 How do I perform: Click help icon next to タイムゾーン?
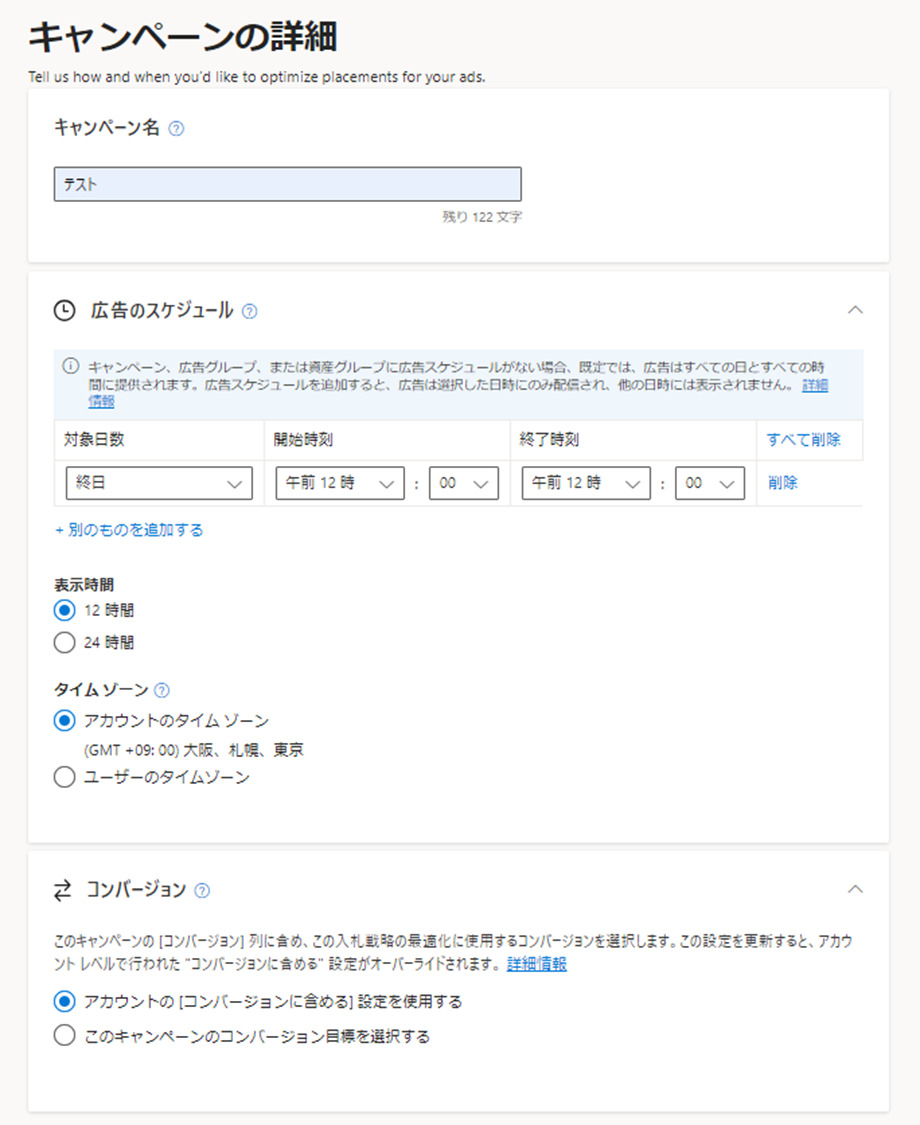coord(162,690)
